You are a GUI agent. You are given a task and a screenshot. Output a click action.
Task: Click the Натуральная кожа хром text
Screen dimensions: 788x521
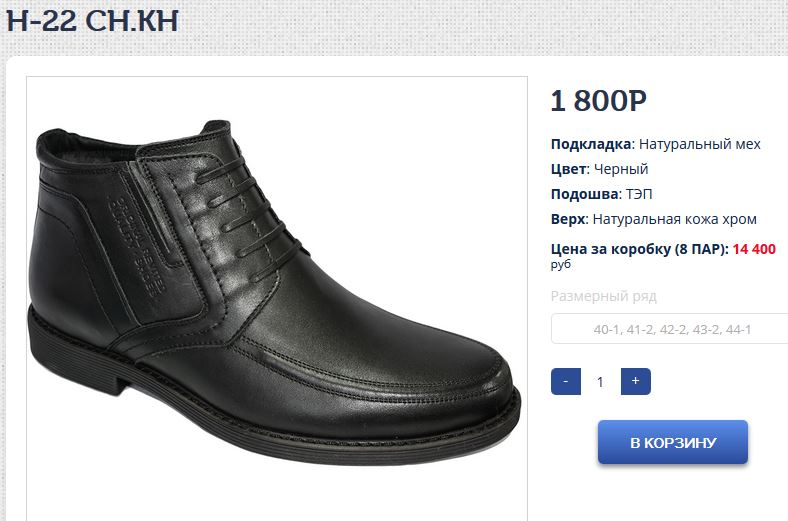674,219
